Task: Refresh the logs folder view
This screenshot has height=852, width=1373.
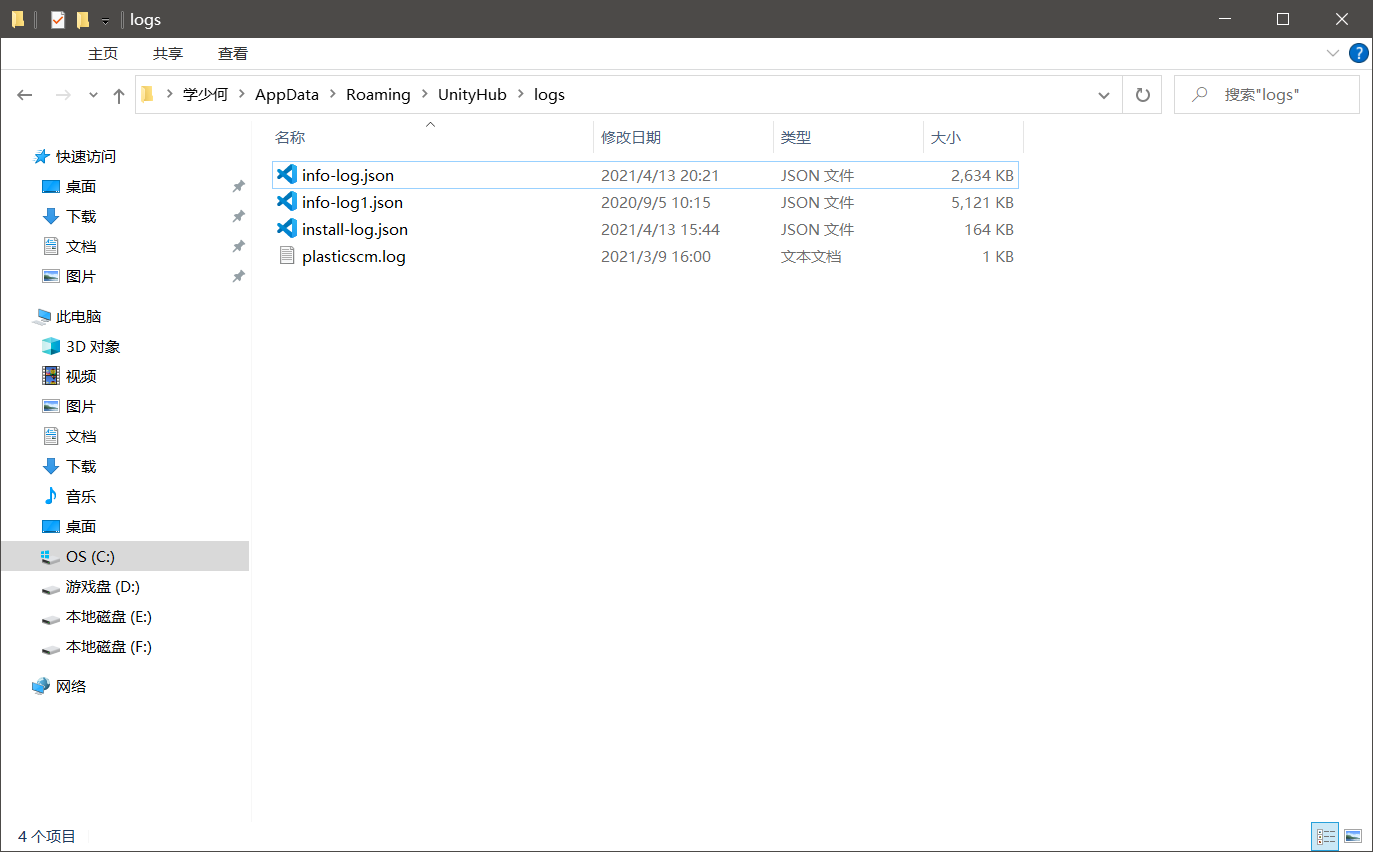Action: [1142, 95]
